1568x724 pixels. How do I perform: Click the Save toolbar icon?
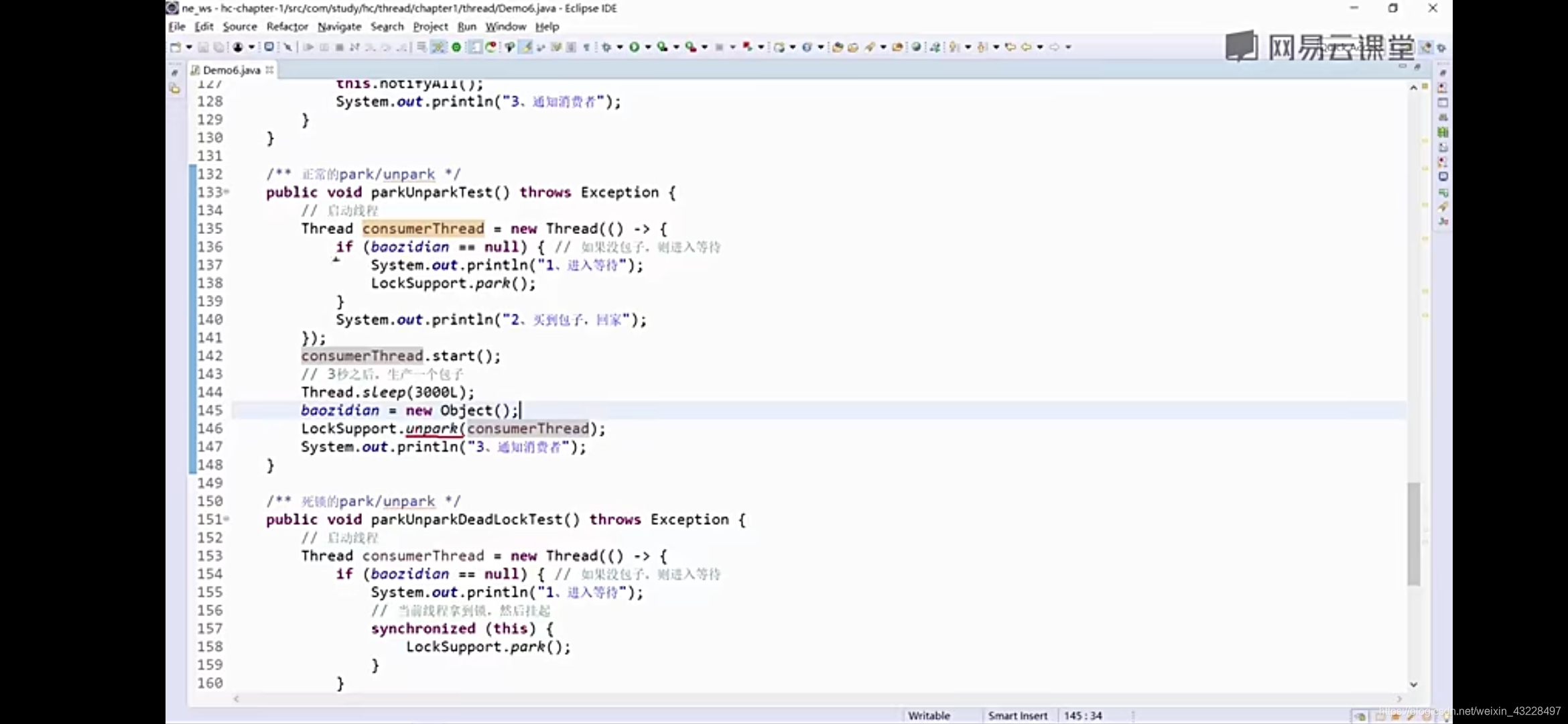click(203, 47)
